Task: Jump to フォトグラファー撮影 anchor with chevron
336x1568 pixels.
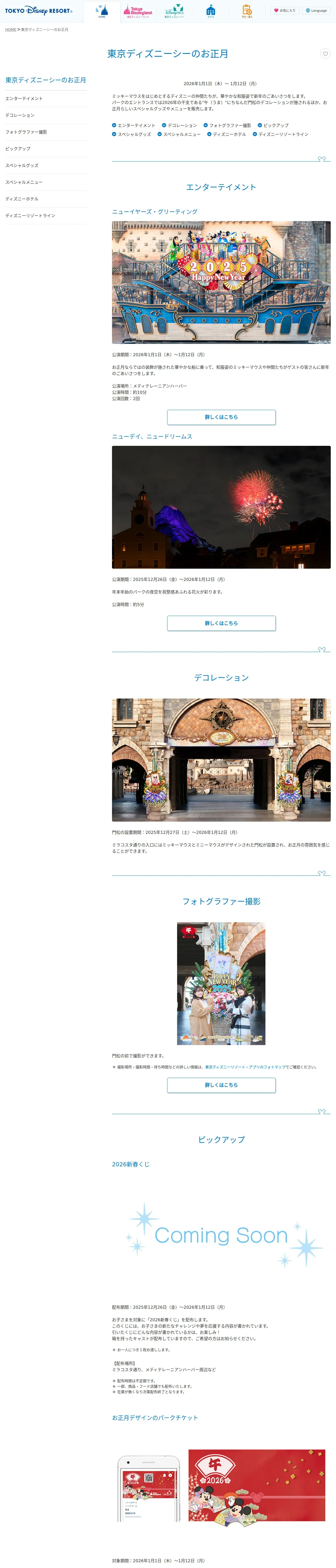Action: 227,125
